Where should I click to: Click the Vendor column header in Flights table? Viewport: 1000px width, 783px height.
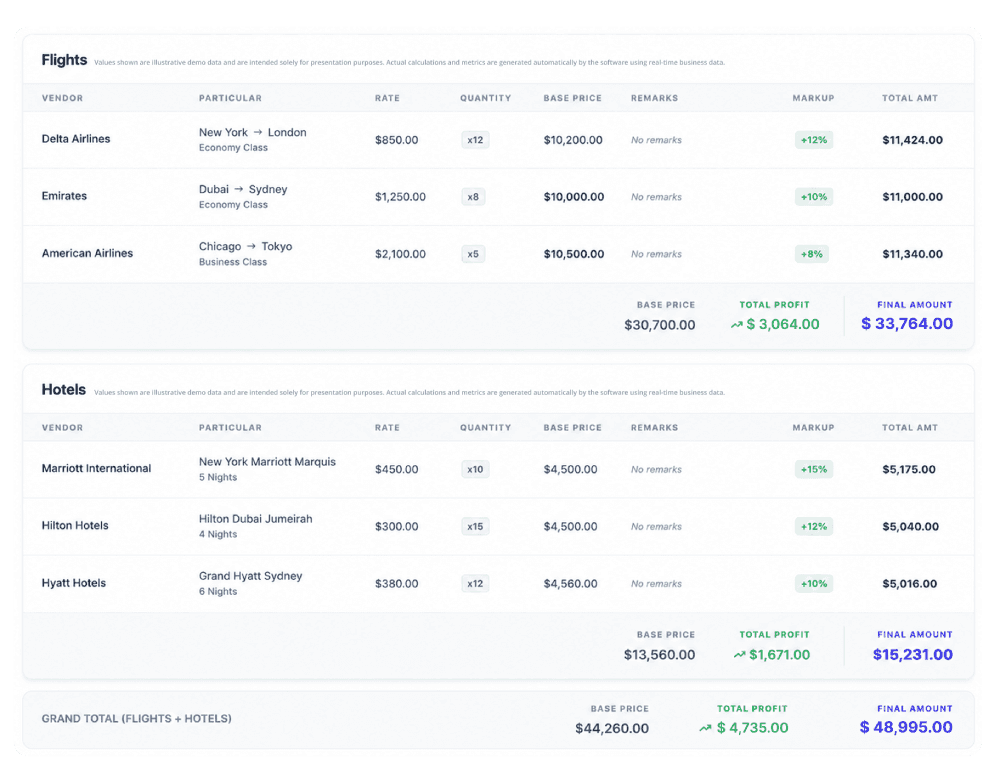[62, 98]
